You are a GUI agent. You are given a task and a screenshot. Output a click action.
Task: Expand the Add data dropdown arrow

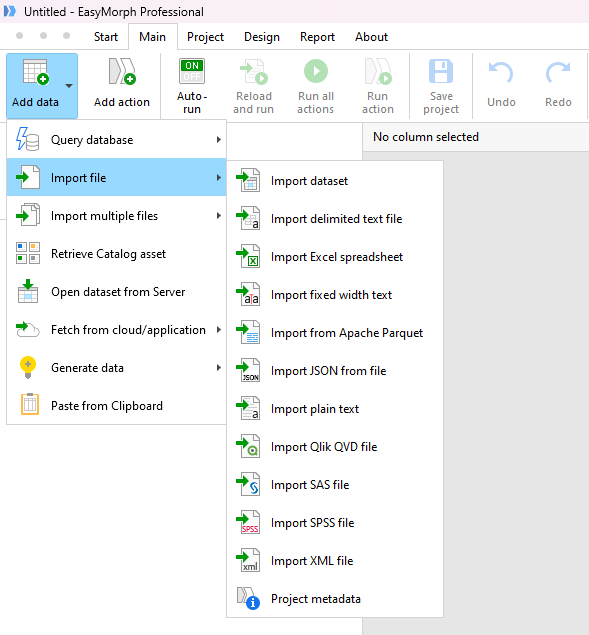point(69,86)
